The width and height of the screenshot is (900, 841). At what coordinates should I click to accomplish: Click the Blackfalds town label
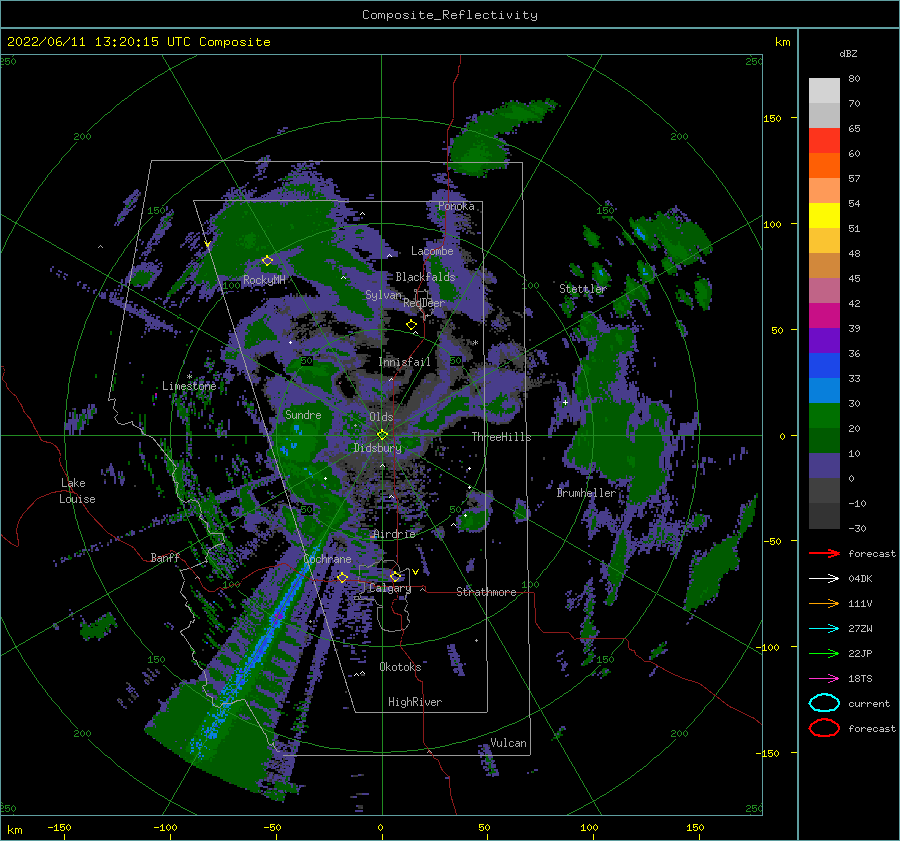click(425, 277)
